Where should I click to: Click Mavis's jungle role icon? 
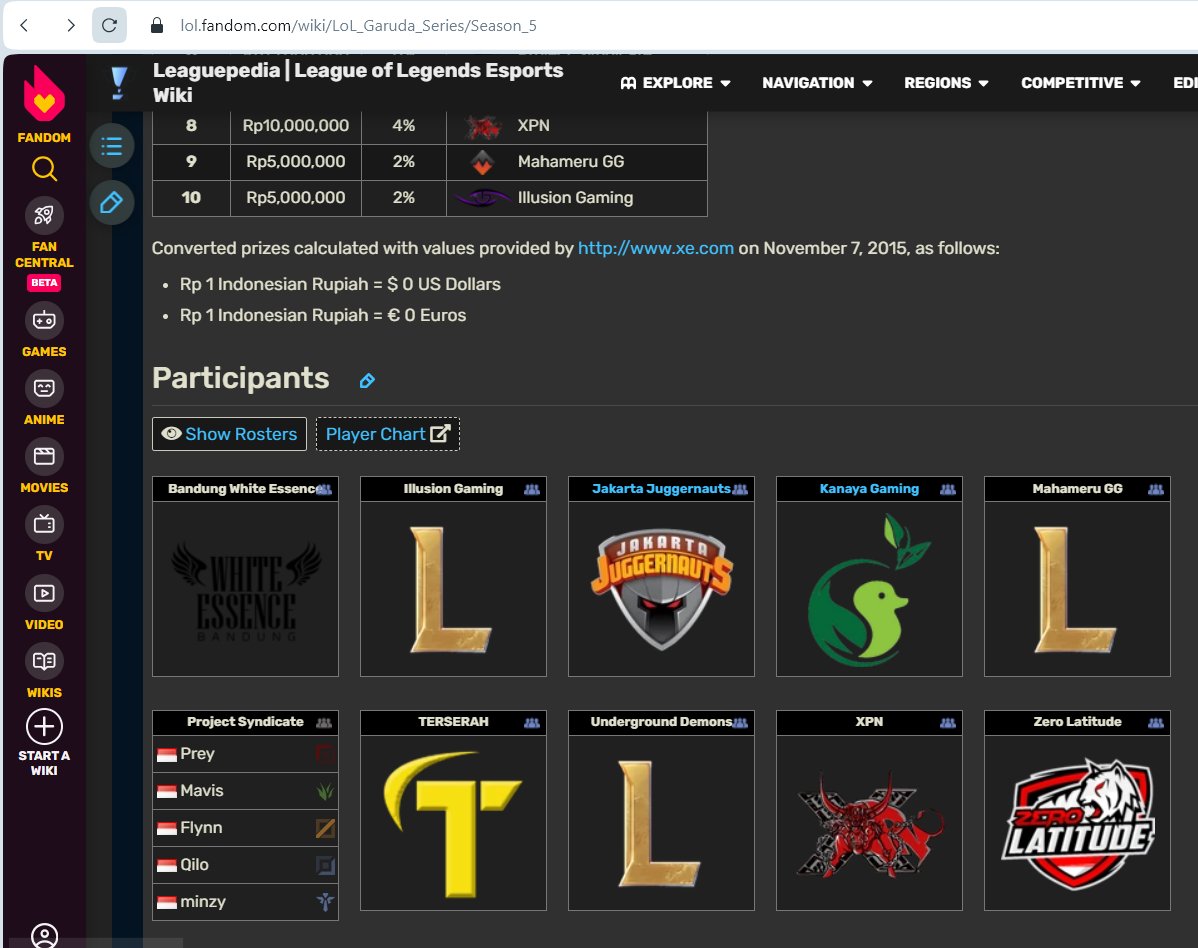pyautogui.click(x=325, y=791)
